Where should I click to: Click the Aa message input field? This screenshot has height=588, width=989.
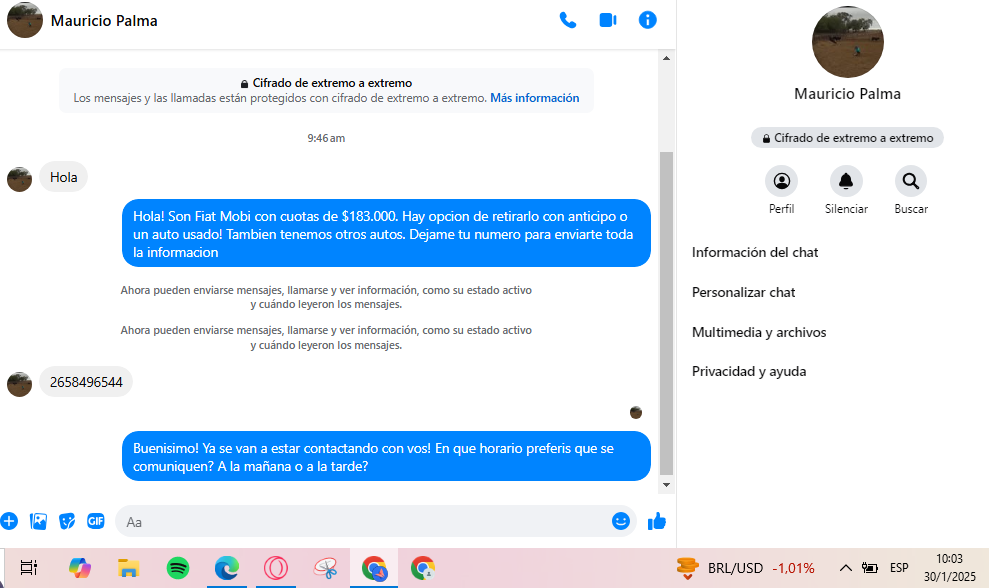coord(360,522)
